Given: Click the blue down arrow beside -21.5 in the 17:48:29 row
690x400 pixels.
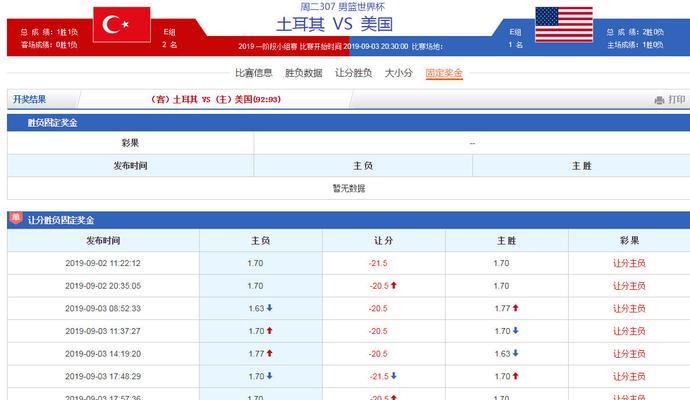Looking at the screenshot, I should click(394, 375).
